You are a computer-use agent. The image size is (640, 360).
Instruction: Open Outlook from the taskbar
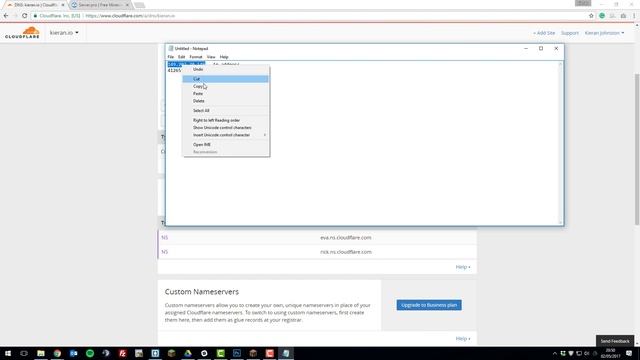[73, 353]
